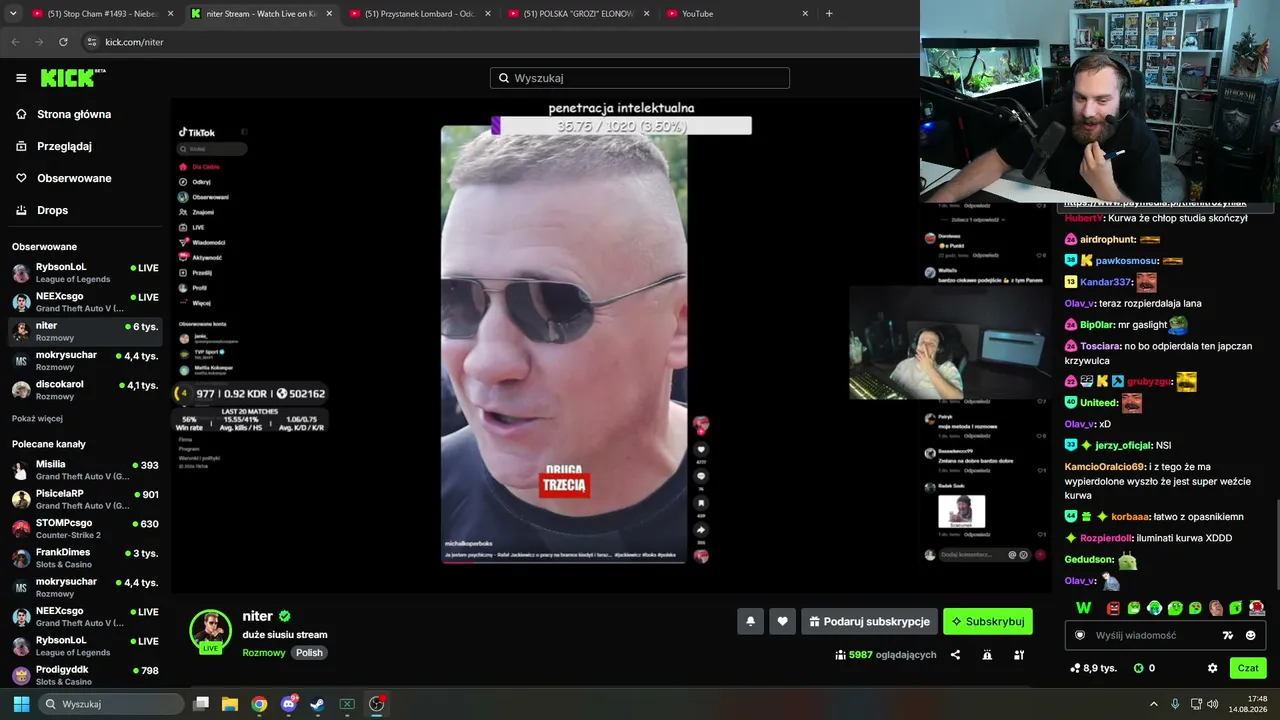1280x720 pixels.
Task: Expand followed list with Pokaż więcej
Action: coord(37,418)
